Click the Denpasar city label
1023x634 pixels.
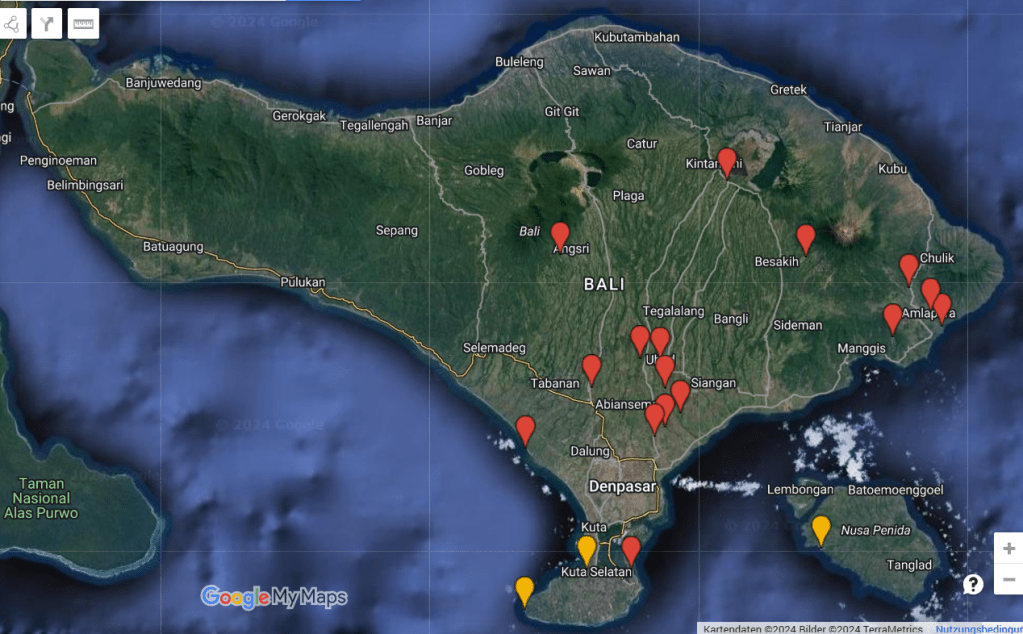[621, 487]
